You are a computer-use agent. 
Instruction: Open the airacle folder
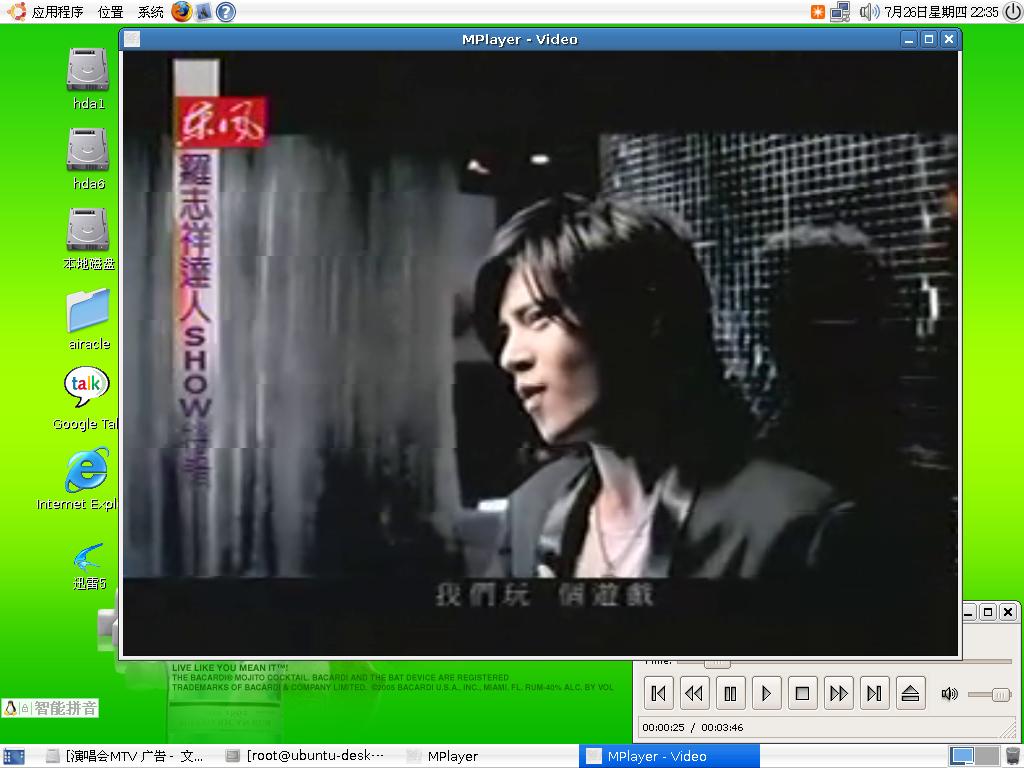(88, 319)
